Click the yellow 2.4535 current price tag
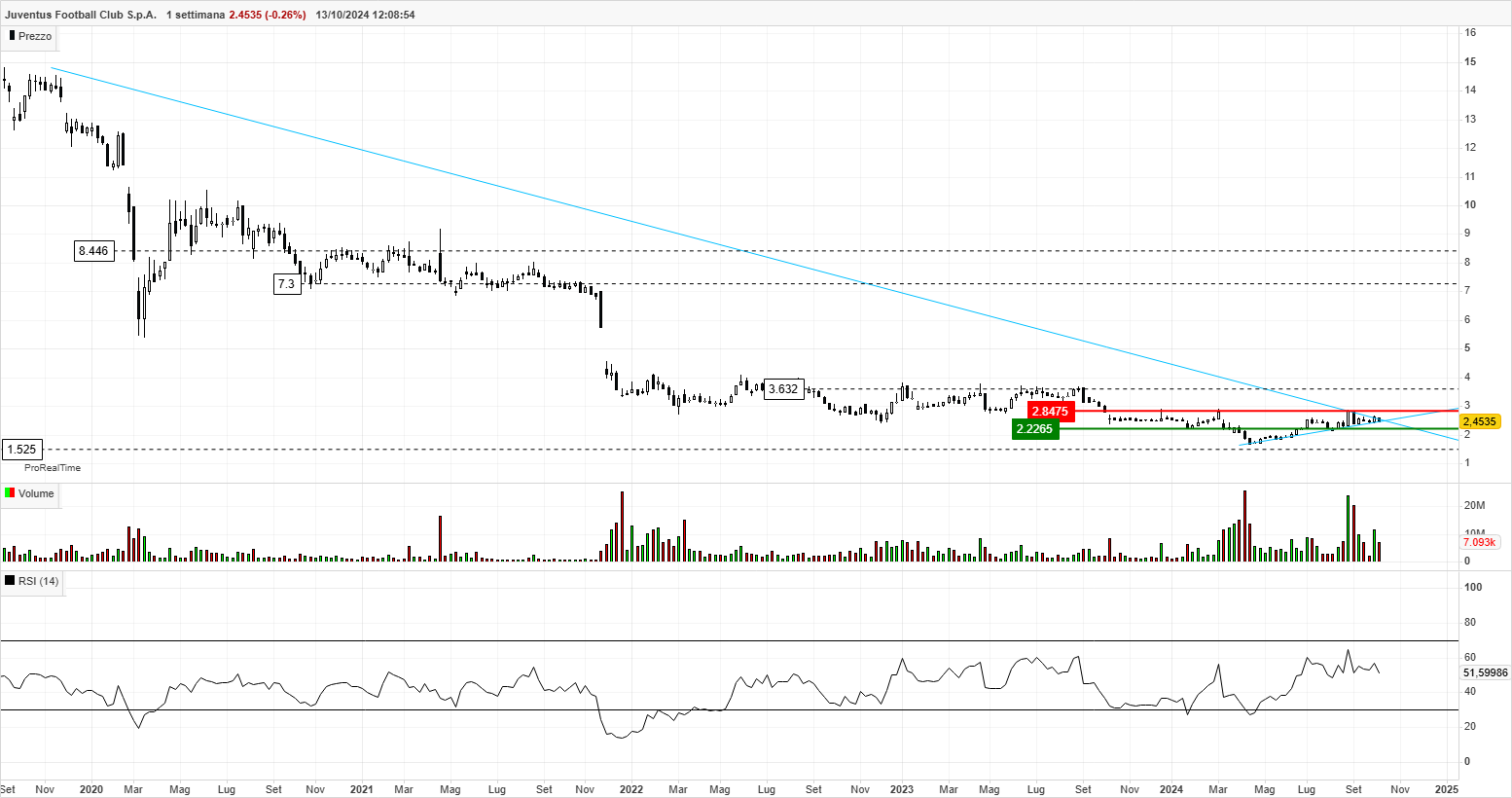1512x798 pixels. click(1480, 421)
